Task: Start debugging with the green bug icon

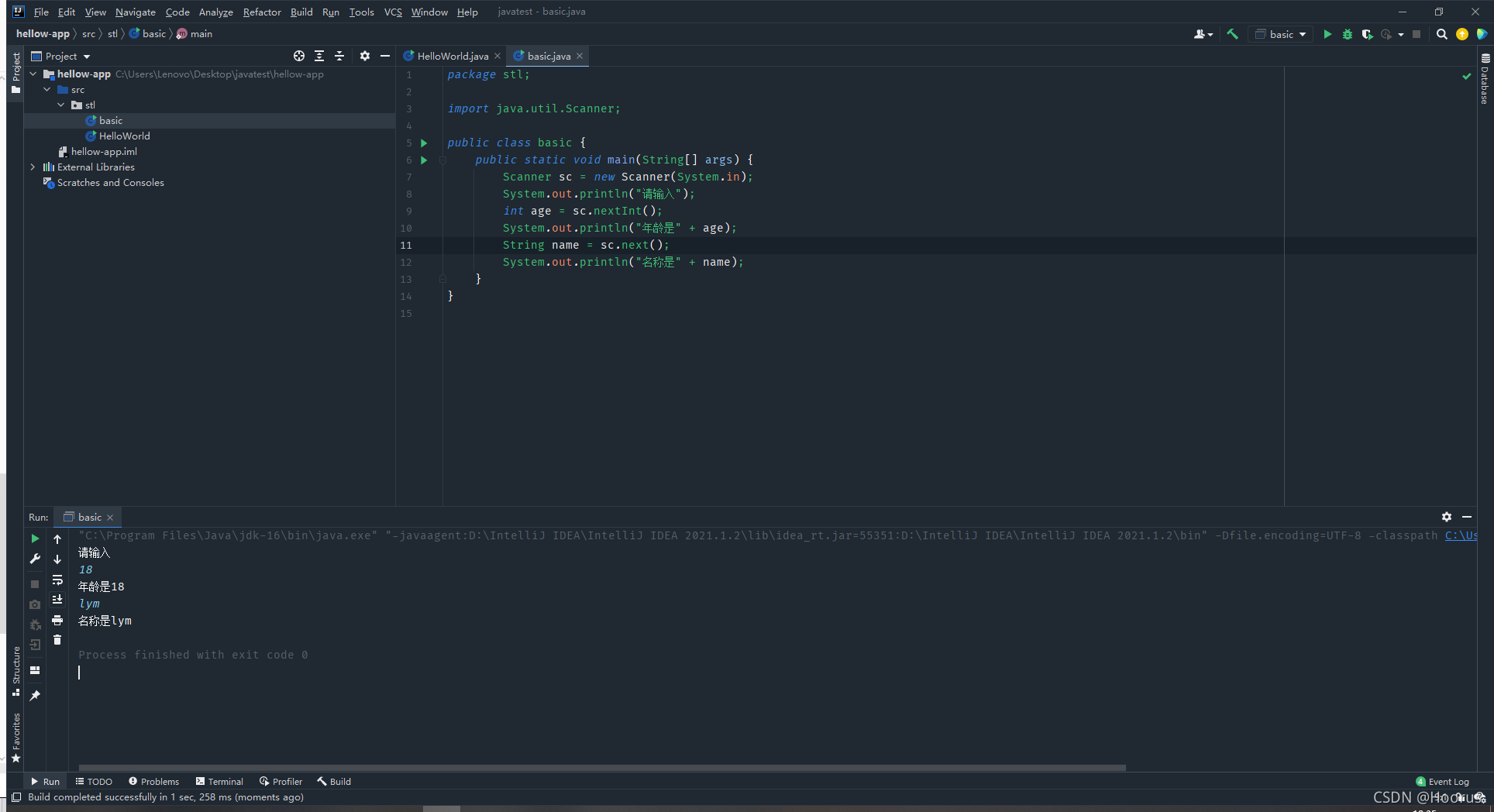Action: pyautogui.click(x=1348, y=34)
